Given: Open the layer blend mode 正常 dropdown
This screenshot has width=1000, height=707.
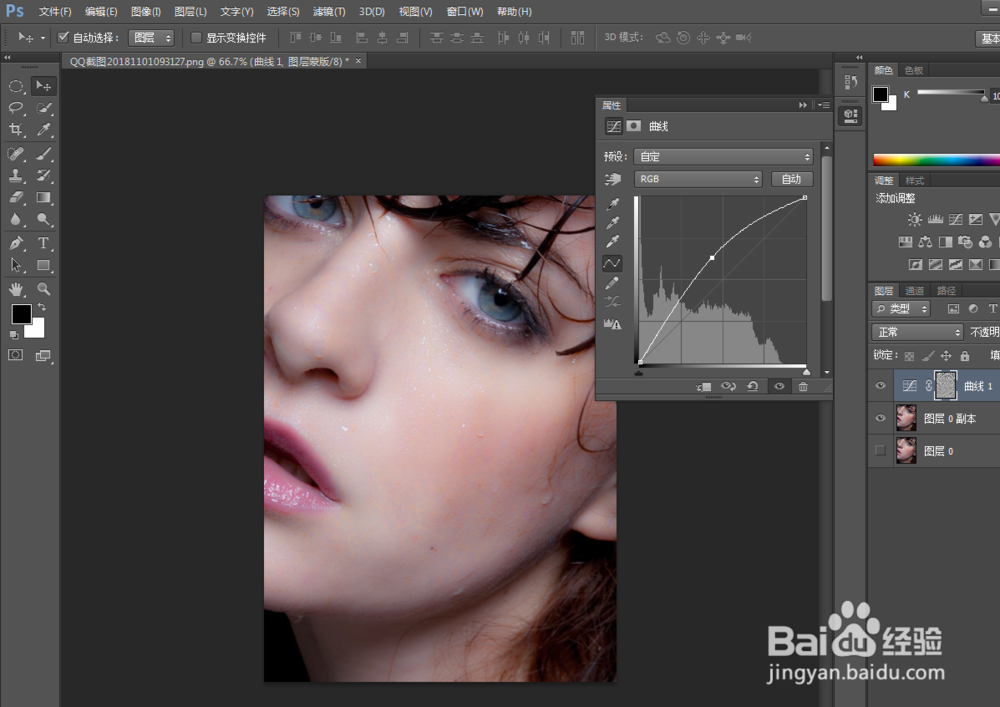Looking at the screenshot, I should click(916, 332).
